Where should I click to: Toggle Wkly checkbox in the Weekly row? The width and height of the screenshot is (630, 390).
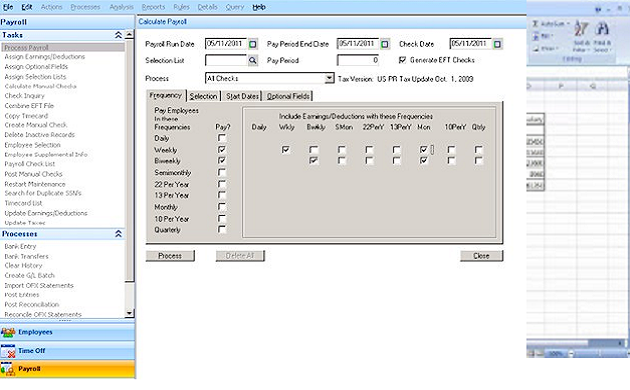(x=286, y=149)
